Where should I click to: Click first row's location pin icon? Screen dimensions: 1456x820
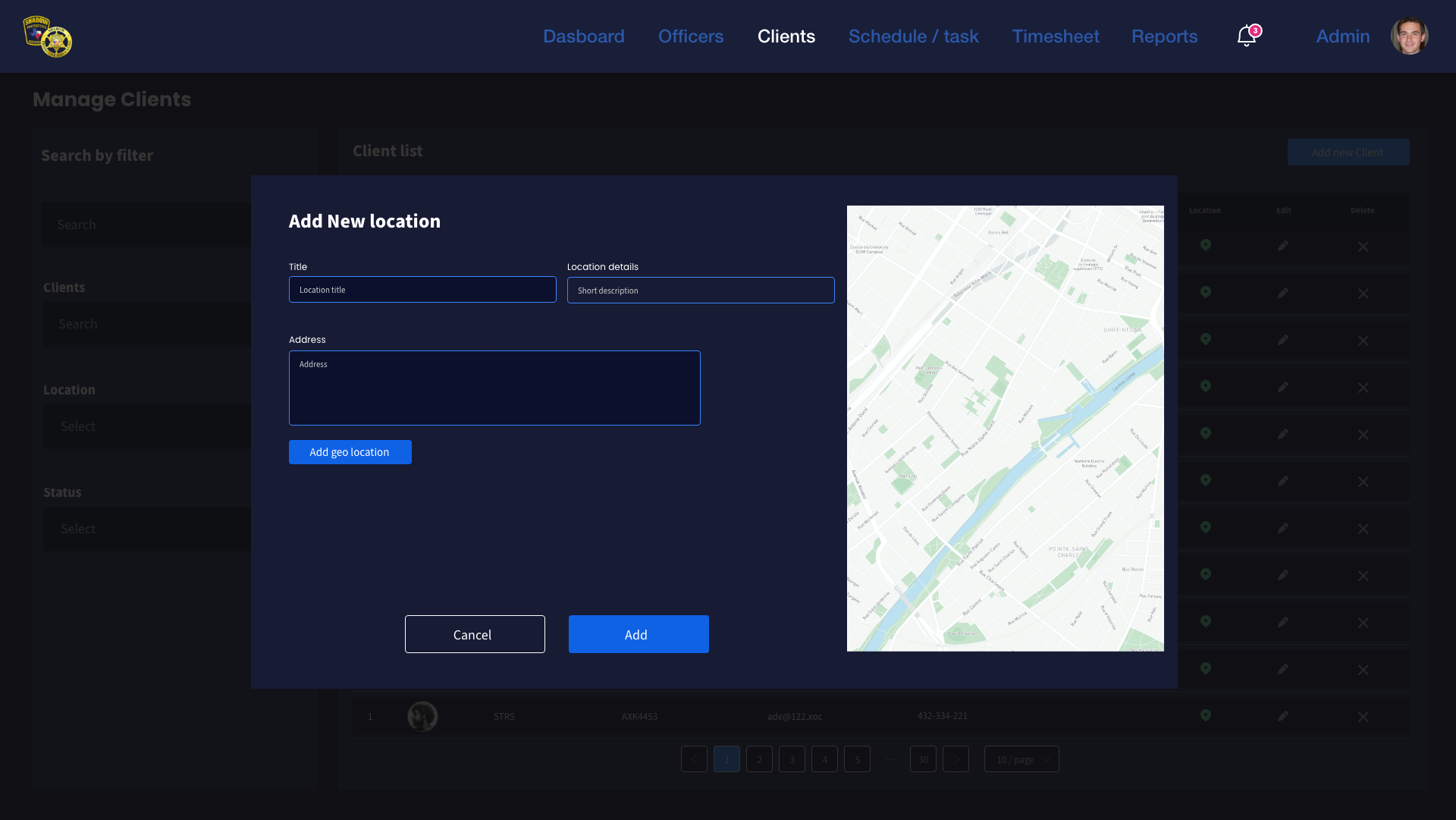point(1205,245)
